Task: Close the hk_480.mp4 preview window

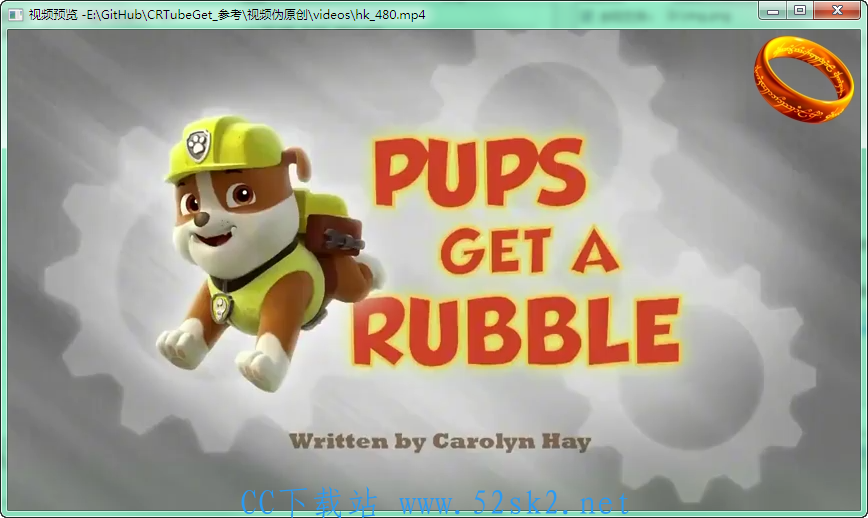Action: pos(838,11)
